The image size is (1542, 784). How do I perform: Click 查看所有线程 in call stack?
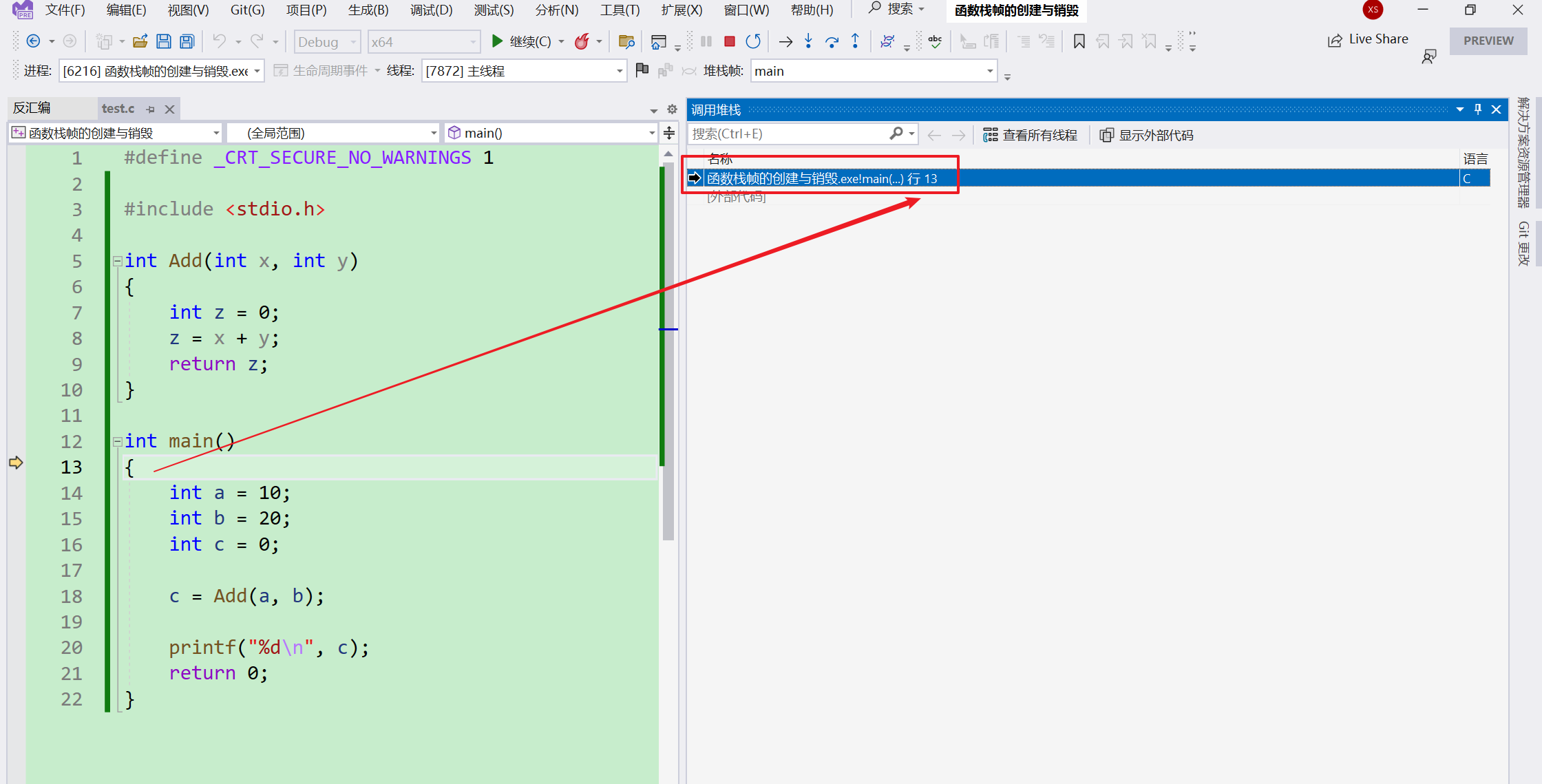coord(1031,135)
